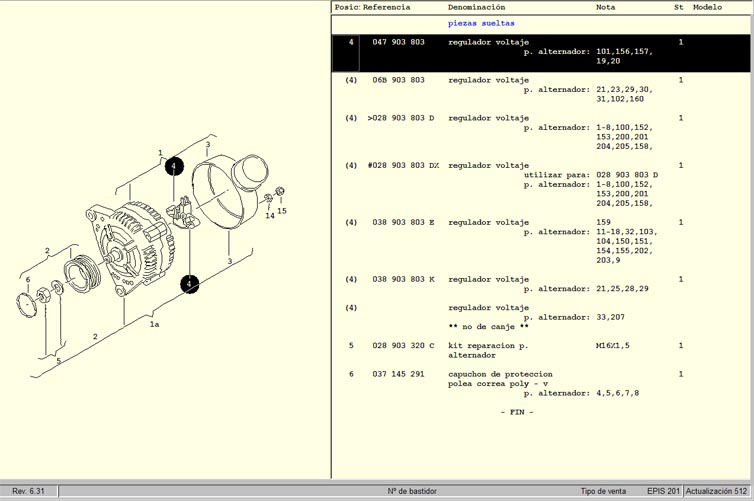Image resolution: width=754 pixels, height=501 pixels.
Task: Click the Tipo de venta status entry
Action: (603, 491)
